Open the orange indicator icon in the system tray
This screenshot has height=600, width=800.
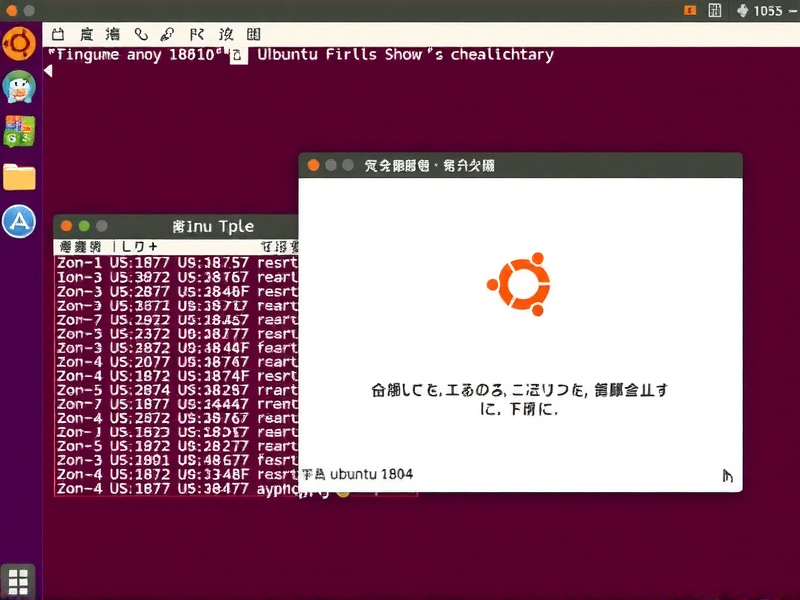point(689,10)
